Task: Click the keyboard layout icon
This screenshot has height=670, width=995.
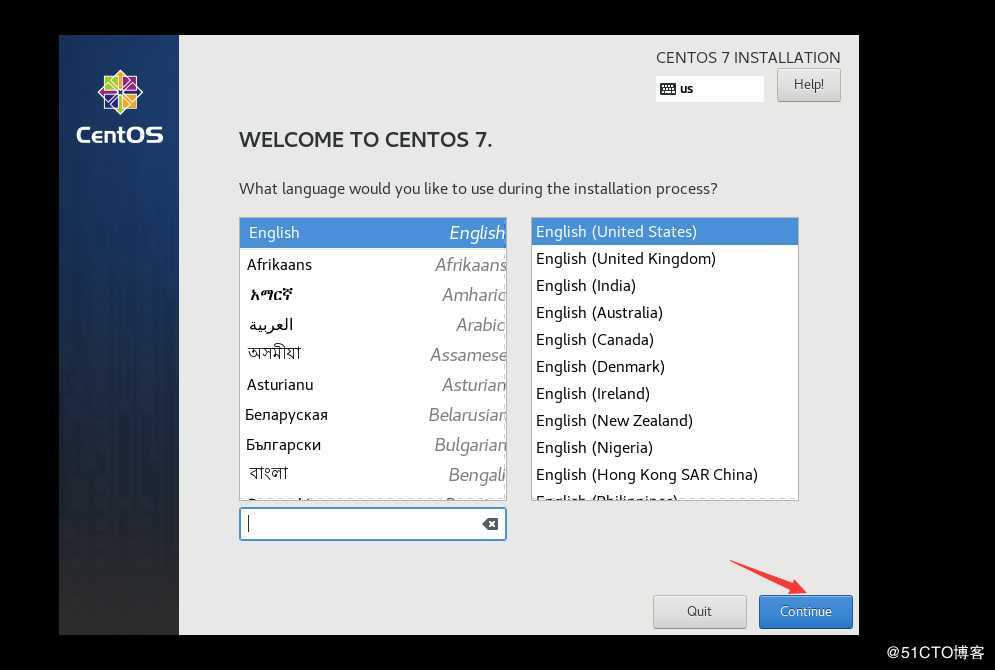Action: click(668, 89)
